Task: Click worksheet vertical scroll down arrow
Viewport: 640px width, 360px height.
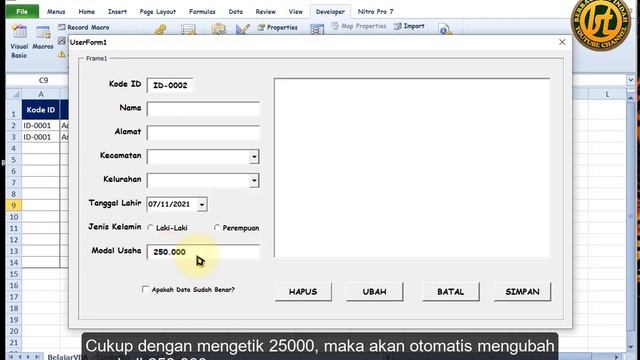Action: [631, 347]
